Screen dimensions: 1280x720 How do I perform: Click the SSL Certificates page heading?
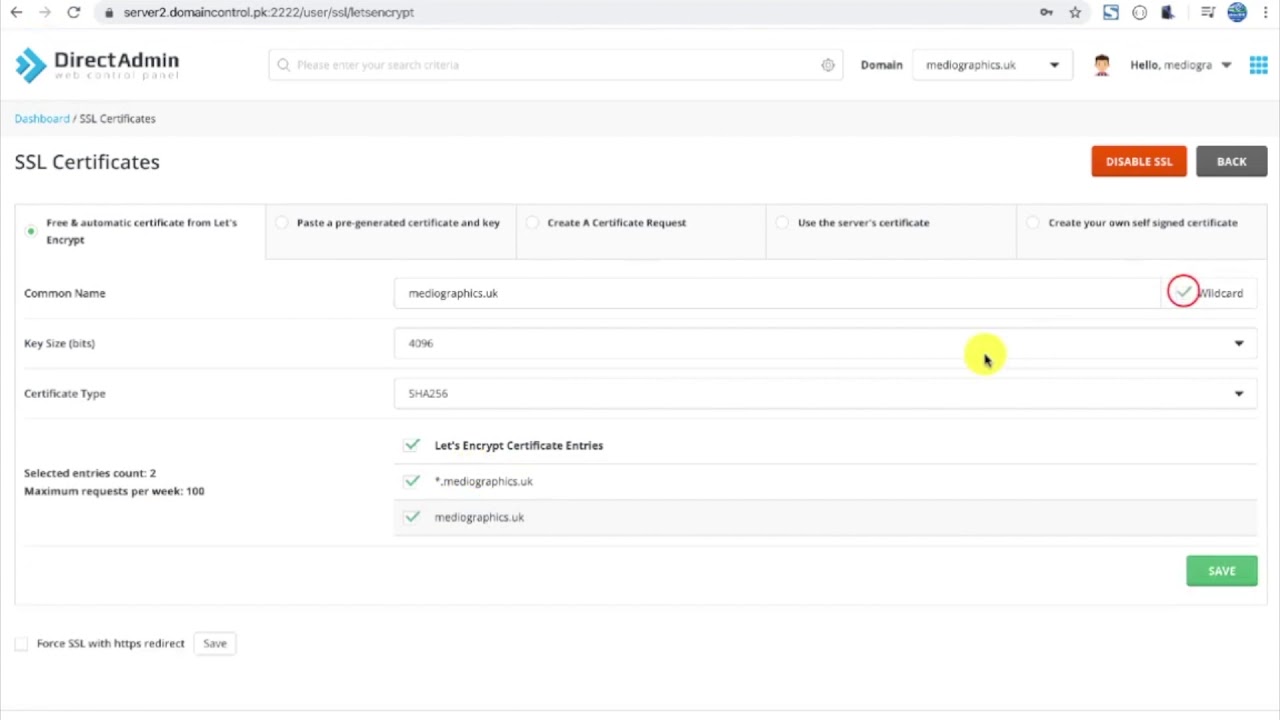tap(87, 162)
